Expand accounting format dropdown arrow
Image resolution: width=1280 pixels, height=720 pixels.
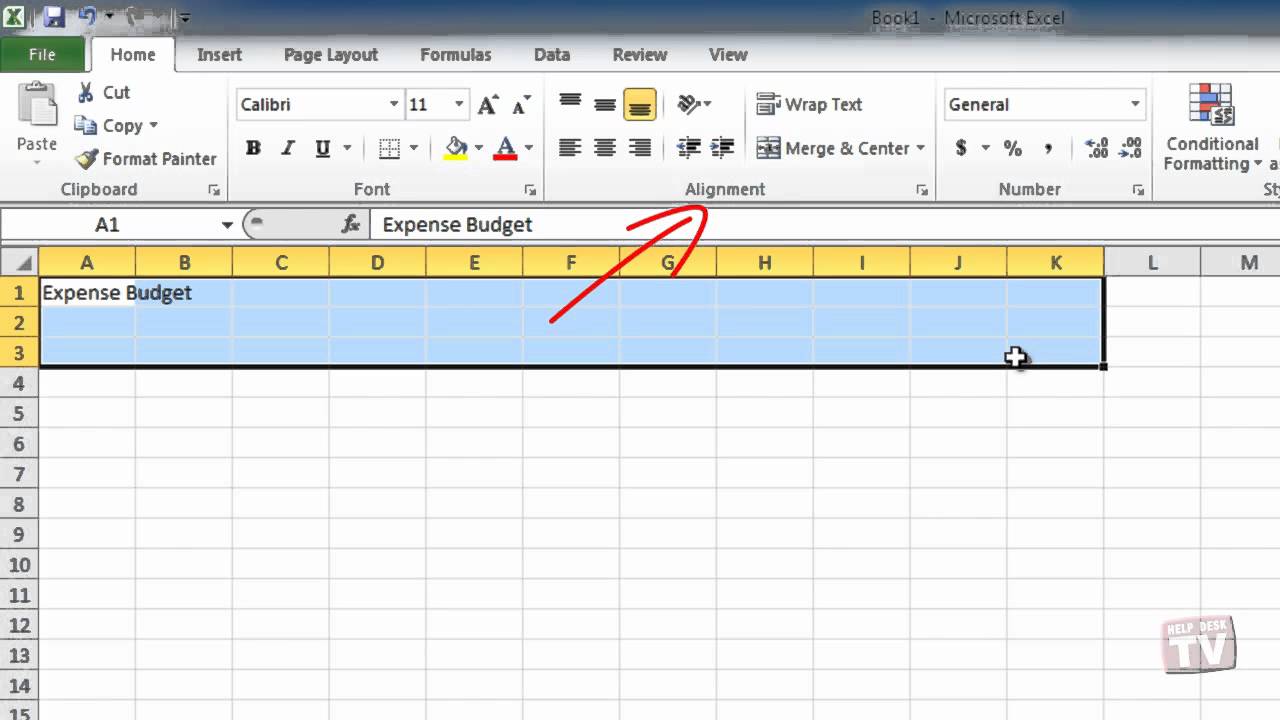click(x=985, y=148)
